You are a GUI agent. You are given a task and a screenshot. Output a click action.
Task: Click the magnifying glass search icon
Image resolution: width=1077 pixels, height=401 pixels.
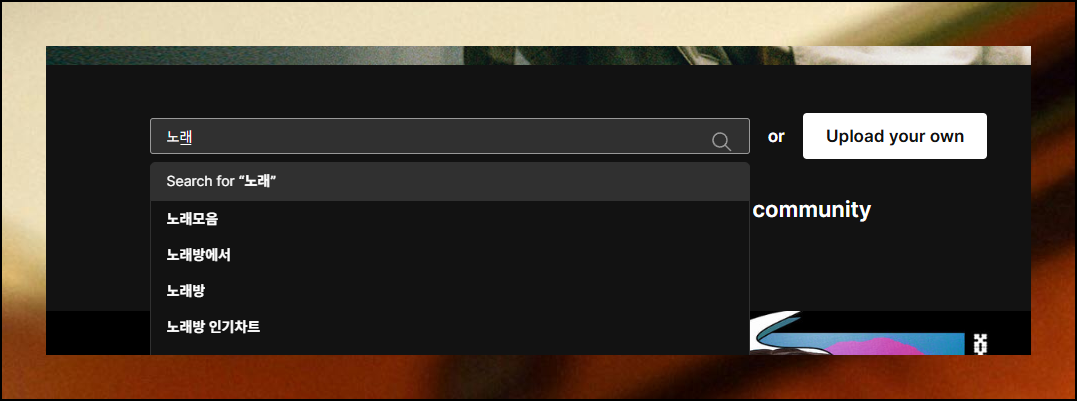click(x=721, y=141)
